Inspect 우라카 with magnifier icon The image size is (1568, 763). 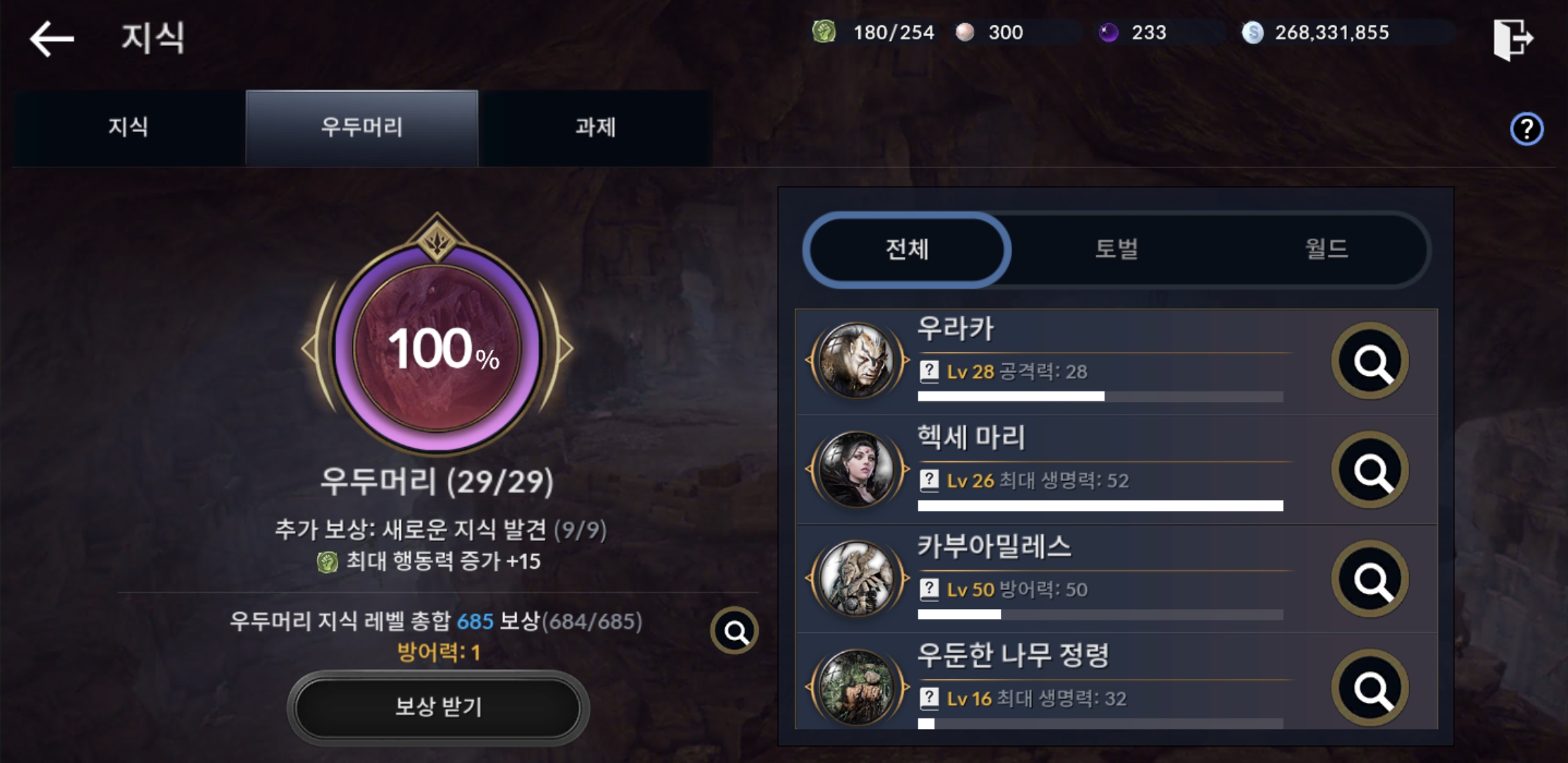tap(1370, 361)
